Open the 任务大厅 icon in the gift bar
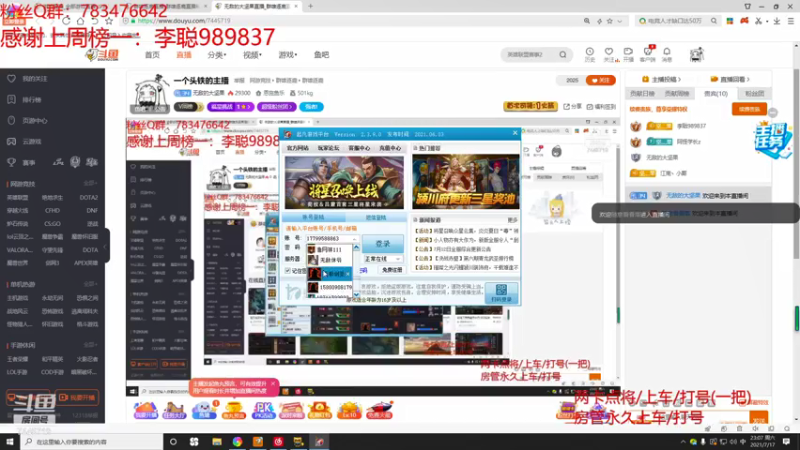This screenshot has width=800, height=450. click(174, 410)
